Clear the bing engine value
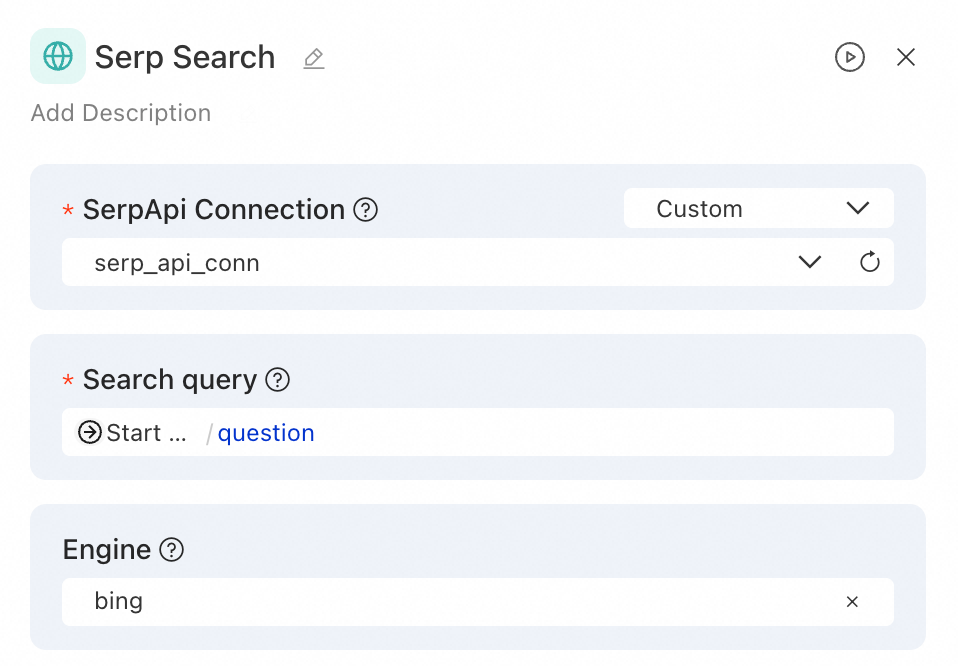 852,602
